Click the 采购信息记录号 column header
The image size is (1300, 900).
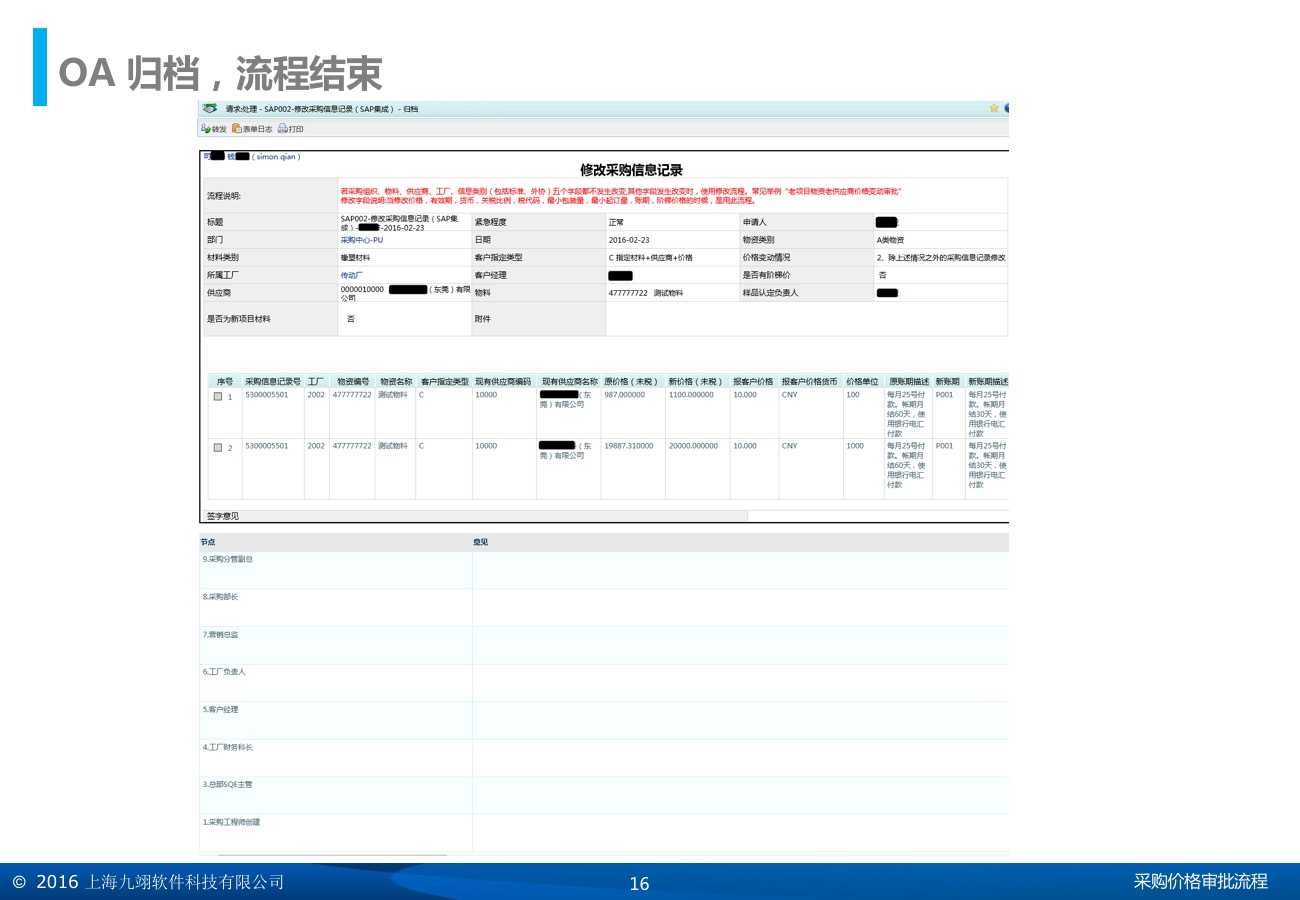(x=272, y=382)
